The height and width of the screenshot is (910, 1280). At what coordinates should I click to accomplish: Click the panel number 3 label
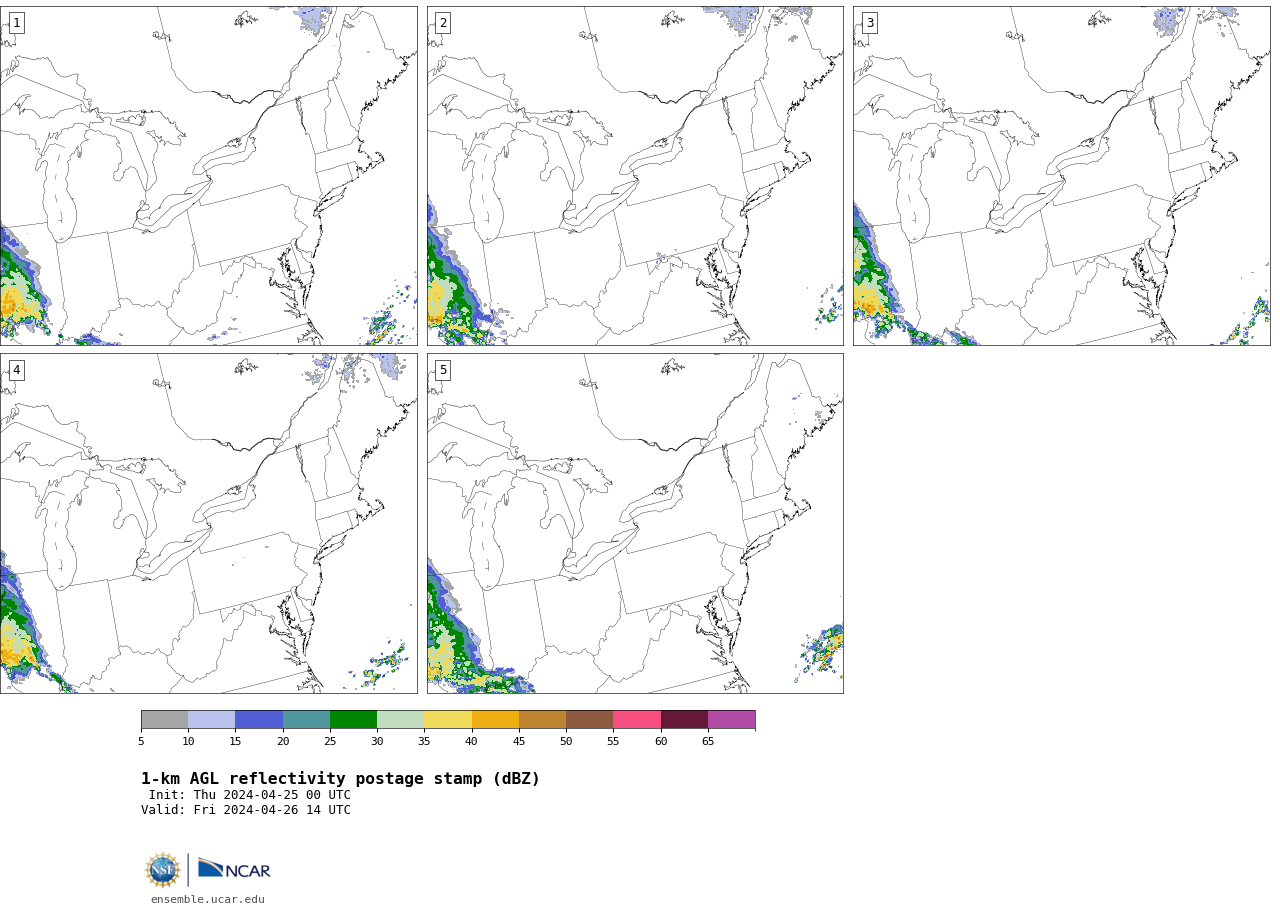[869, 23]
